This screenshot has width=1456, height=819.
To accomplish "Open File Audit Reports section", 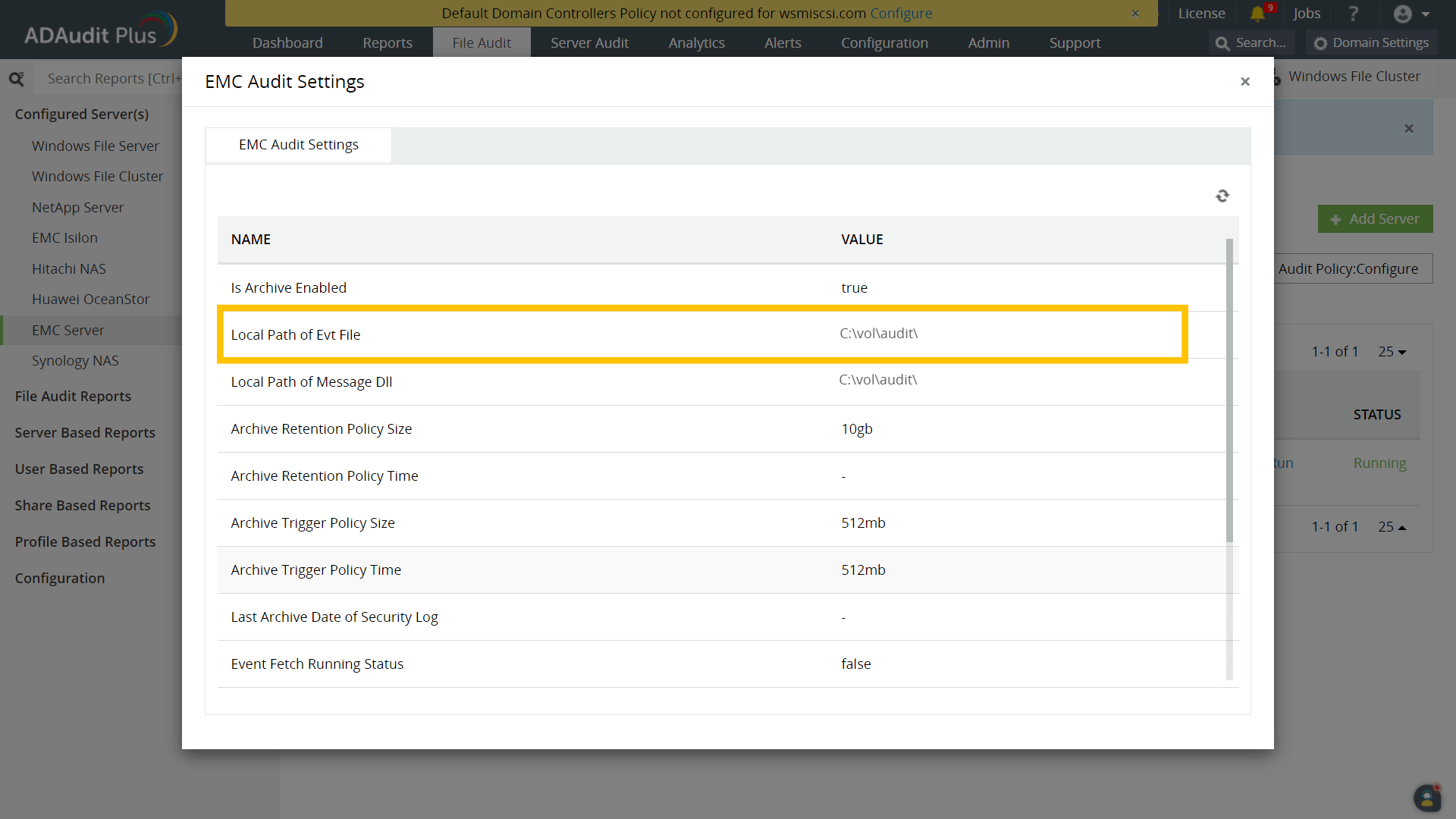I will (73, 396).
